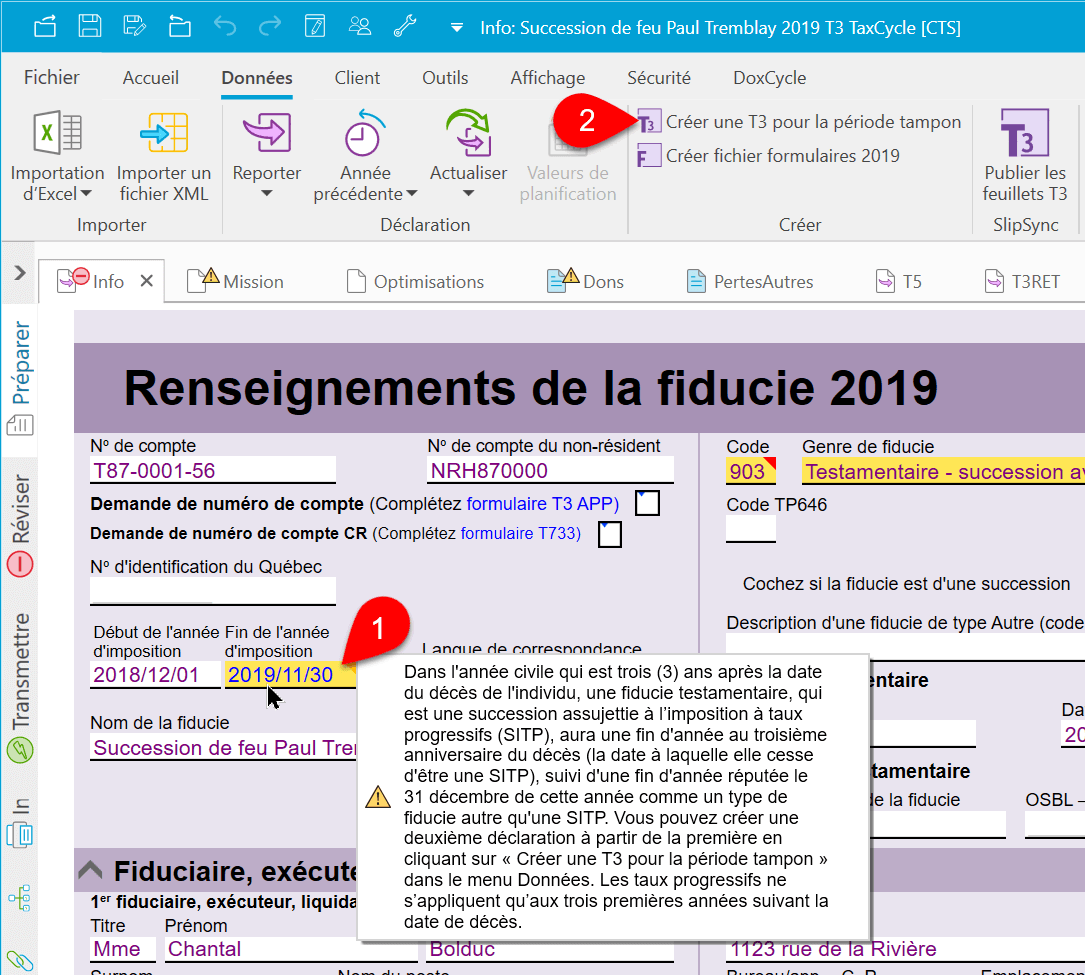Click the green icon below Transmettre
Image resolution: width=1085 pixels, height=975 pixels.
[20, 751]
